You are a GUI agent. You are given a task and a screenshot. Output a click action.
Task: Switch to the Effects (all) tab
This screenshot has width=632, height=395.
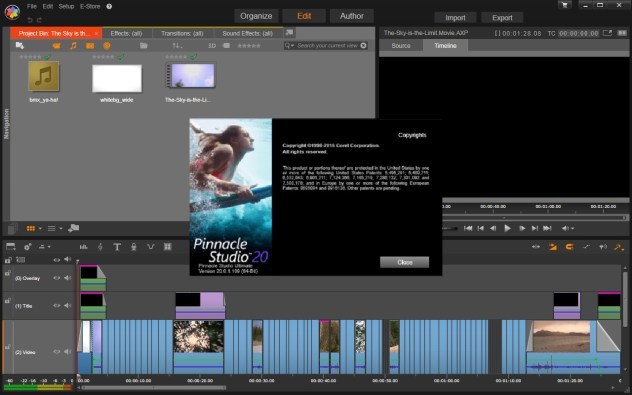click(x=126, y=33)
